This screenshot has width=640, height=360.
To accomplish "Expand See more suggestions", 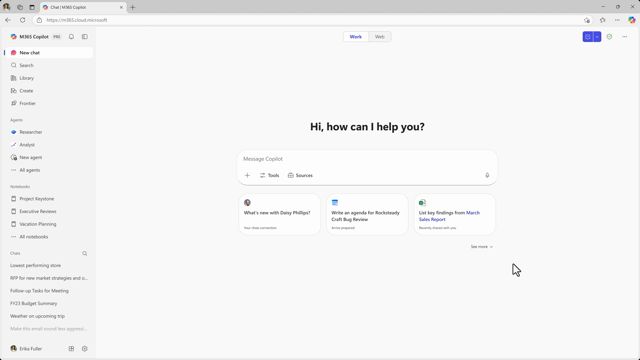I will [x=482, y=247].
